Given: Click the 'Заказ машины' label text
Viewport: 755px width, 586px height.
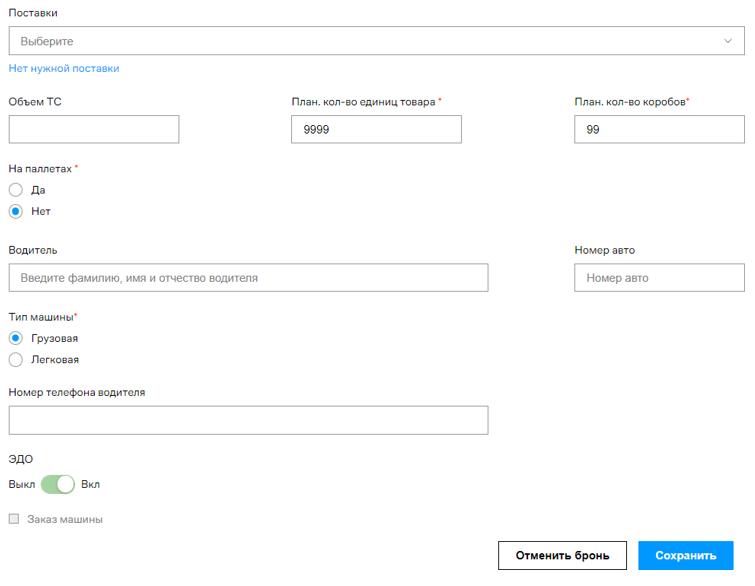Looking at the screenshot, I should (65, 520).
